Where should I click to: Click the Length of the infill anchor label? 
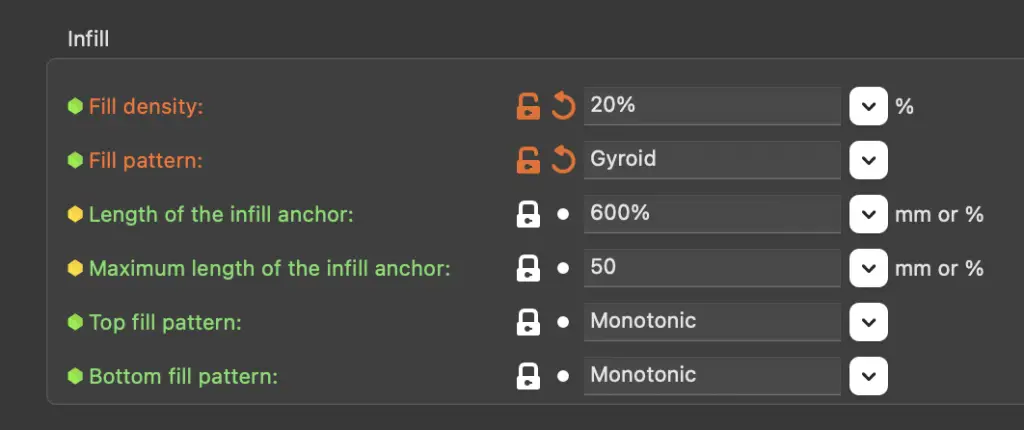pyautogui.click(x=221, y=214)
